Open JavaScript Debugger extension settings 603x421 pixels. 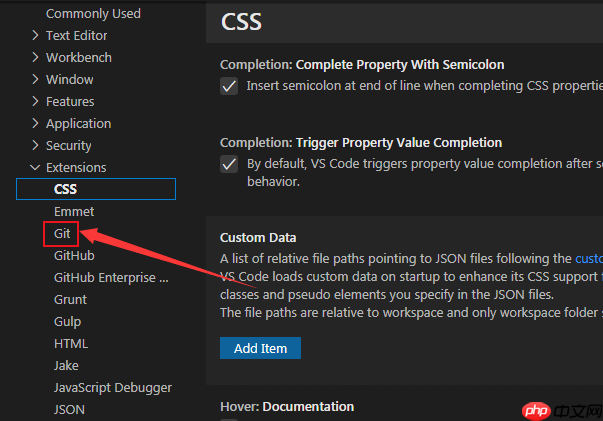[x=113, y=388]
